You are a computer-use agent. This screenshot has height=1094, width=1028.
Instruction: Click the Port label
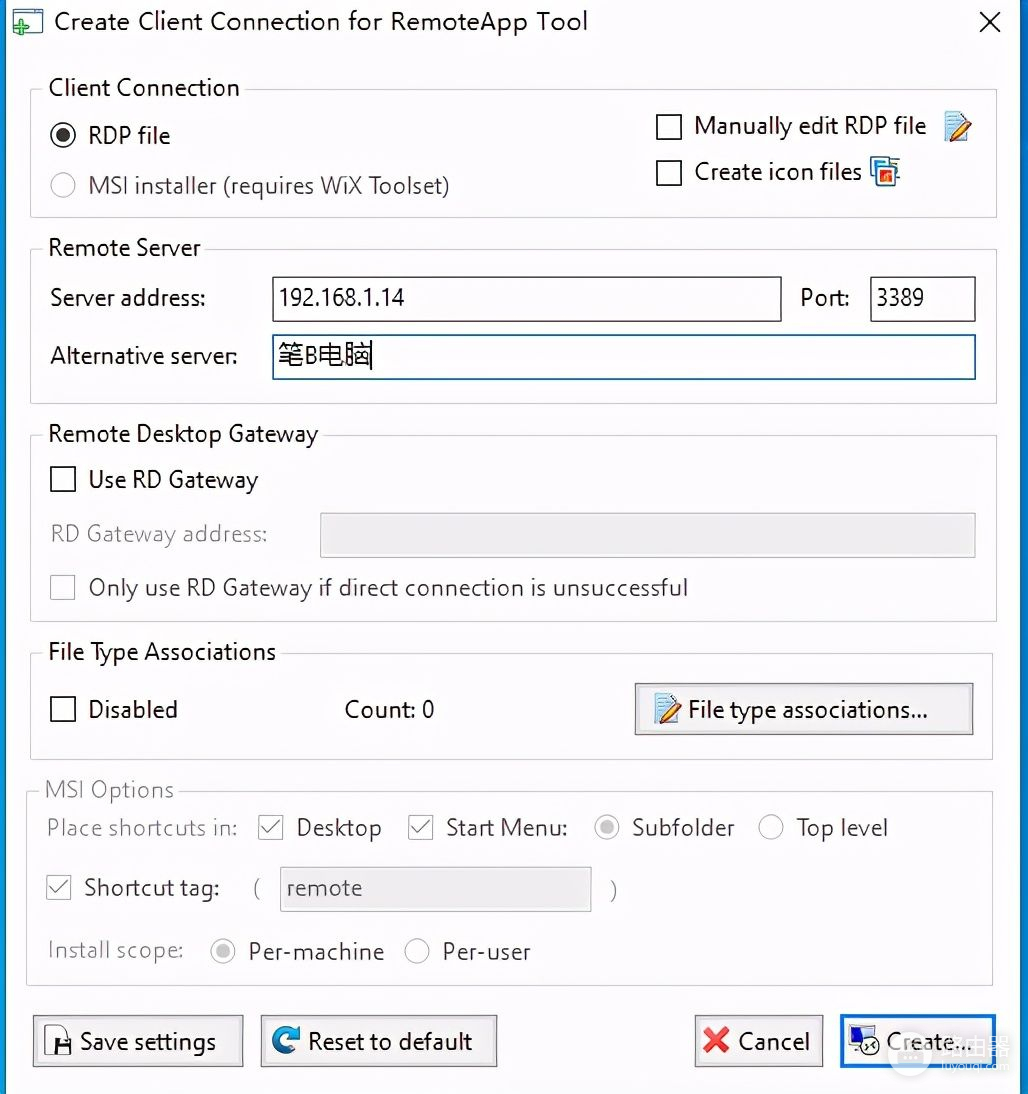824,298
